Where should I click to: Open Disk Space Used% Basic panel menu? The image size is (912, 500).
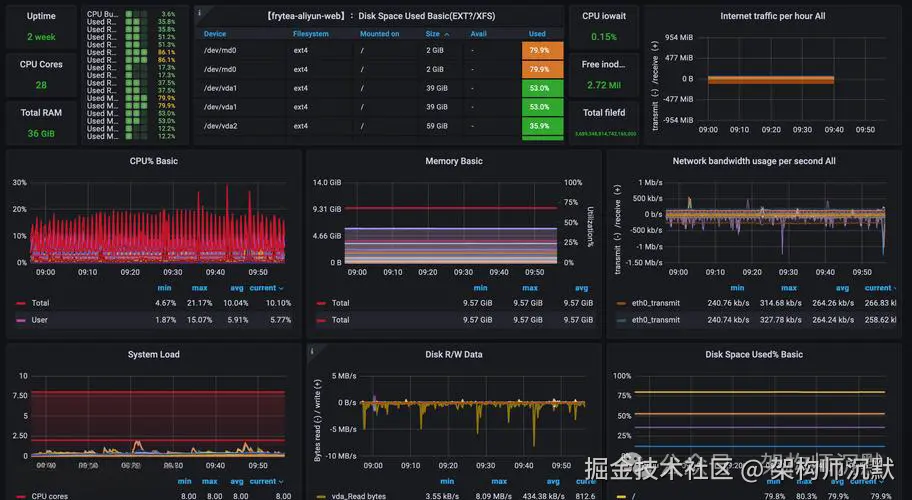[x=754, y=354]
